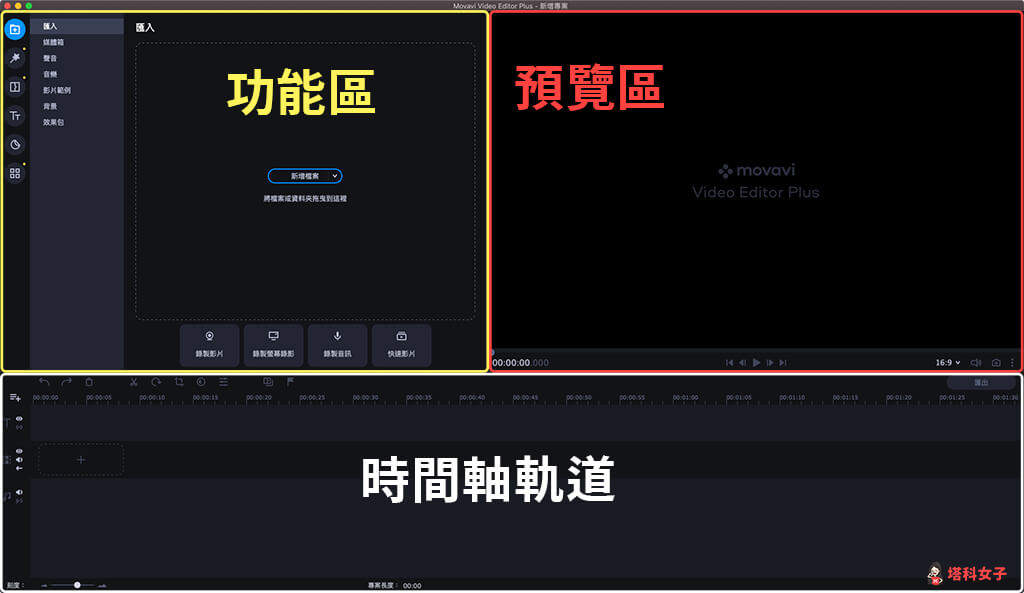Switch to the 媒體箱 category

click(x=52, y=42)
